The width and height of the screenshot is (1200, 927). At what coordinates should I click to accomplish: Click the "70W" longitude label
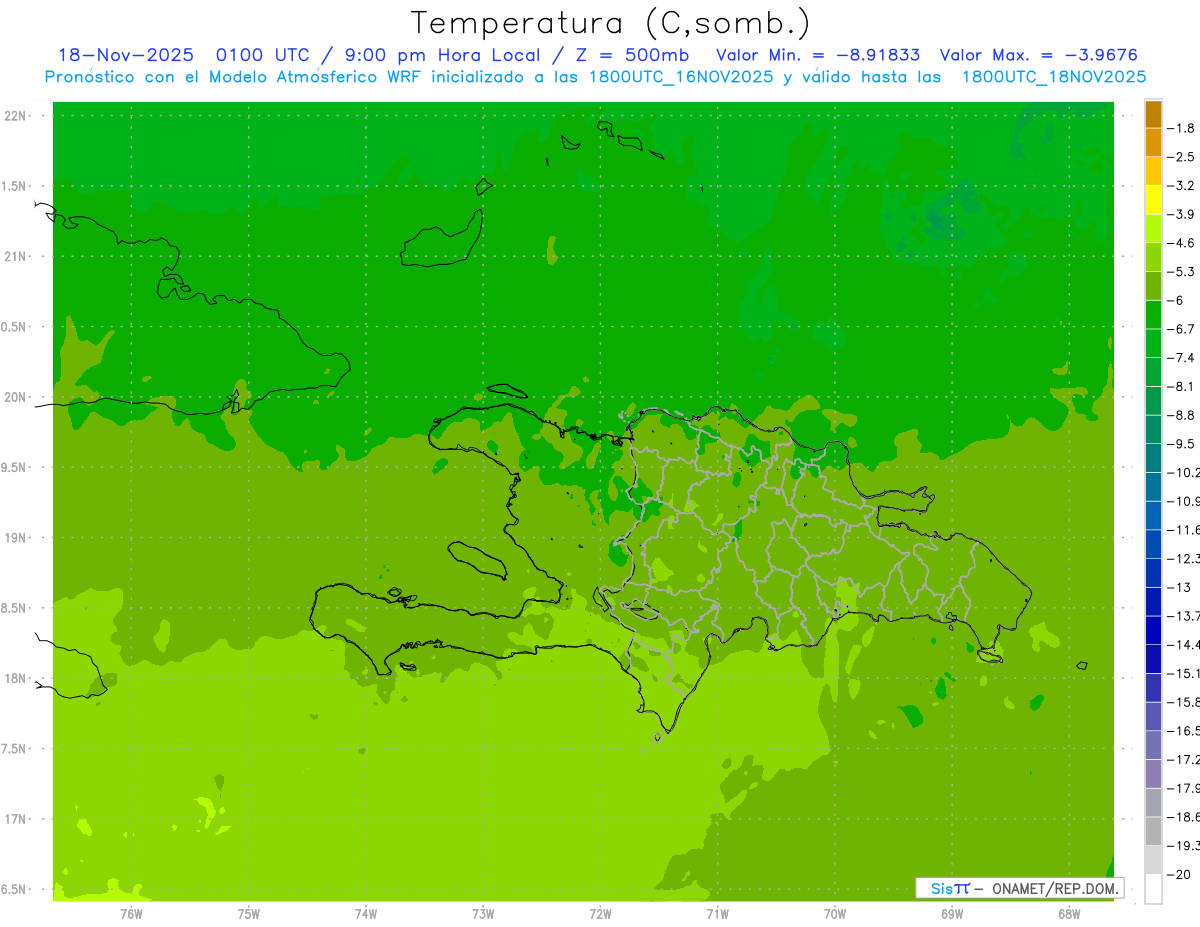[x=834, y=913]
